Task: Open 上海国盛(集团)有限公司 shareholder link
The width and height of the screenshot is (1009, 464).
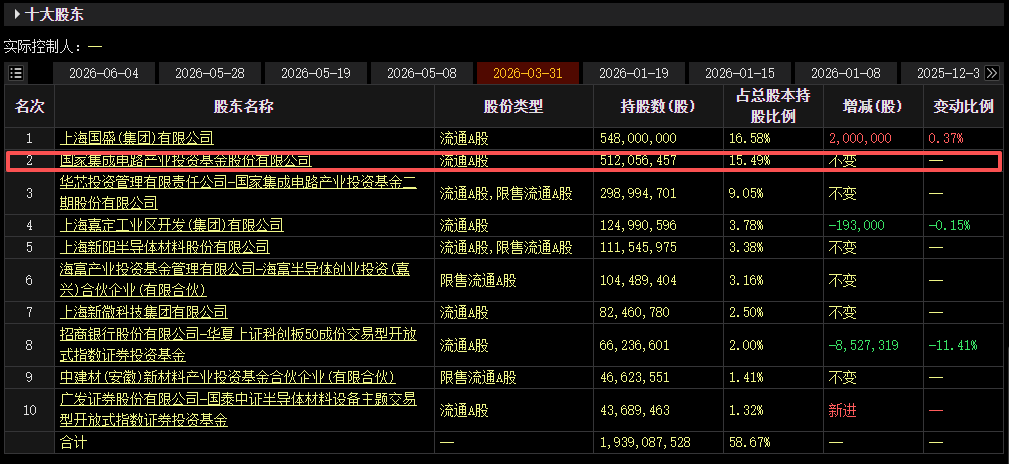Action: 136,138
